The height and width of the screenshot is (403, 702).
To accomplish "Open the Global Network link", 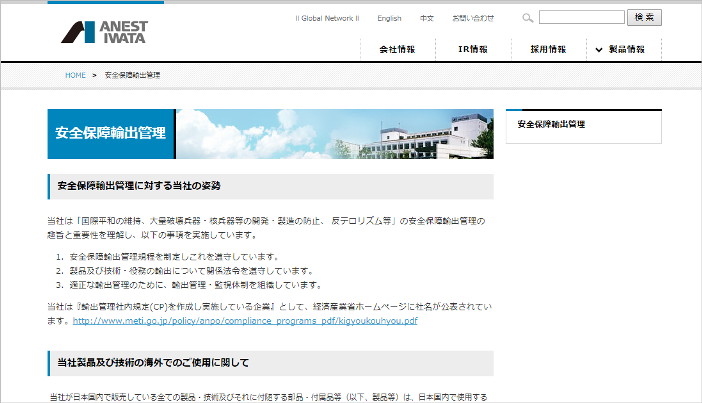I will [327, 18].
